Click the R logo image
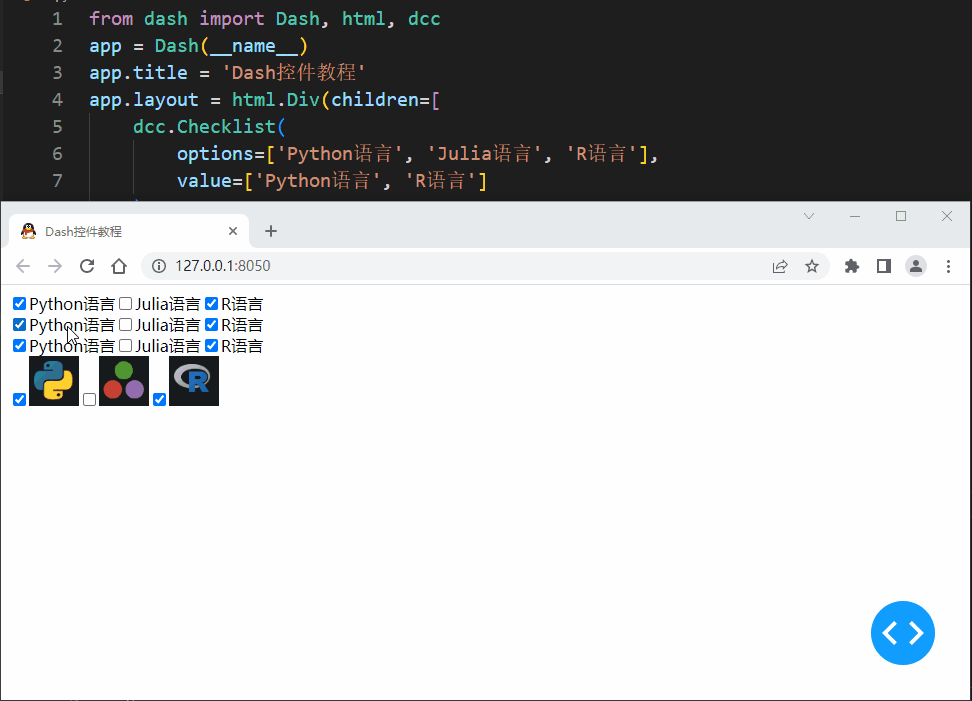 coord(194,381)
